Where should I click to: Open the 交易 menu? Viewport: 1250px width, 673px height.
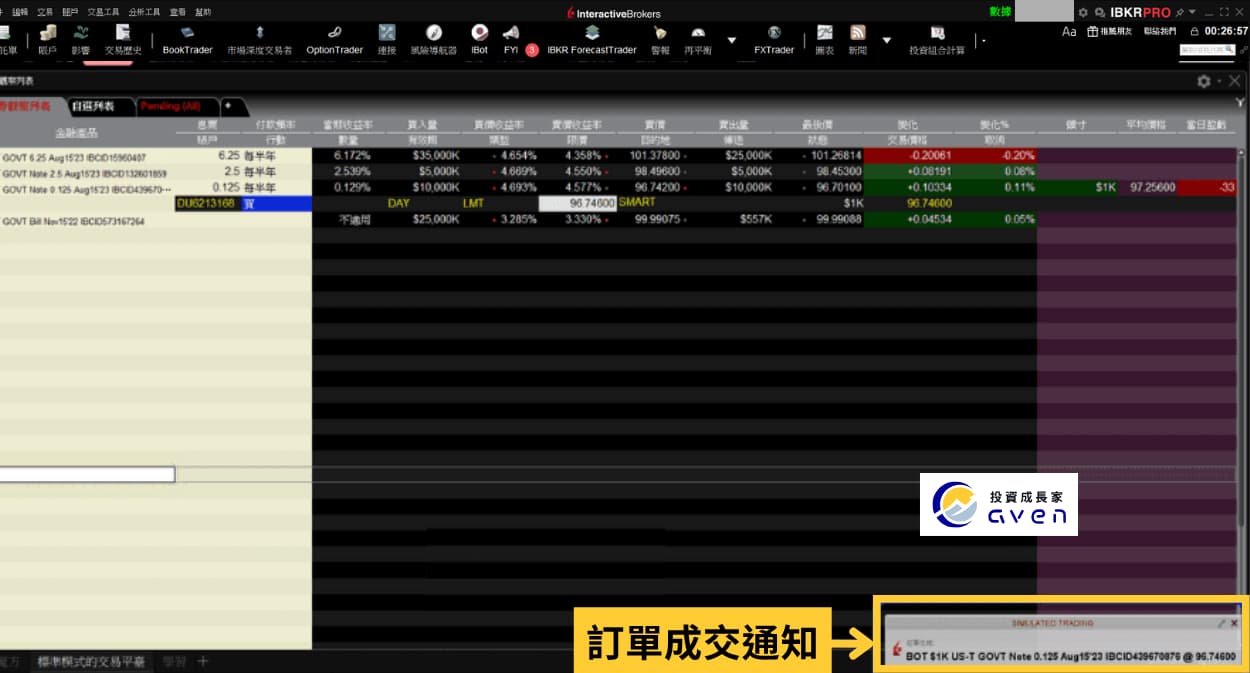45,12
